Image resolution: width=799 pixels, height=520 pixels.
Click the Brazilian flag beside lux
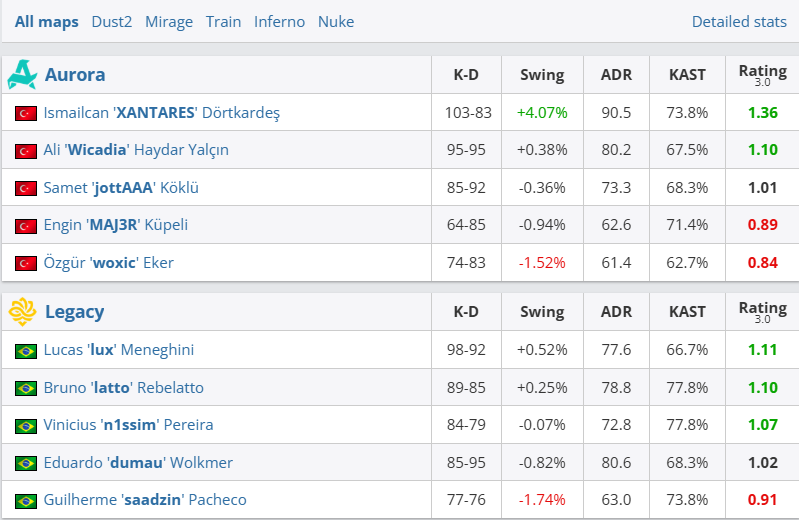[x=26, y=351]
